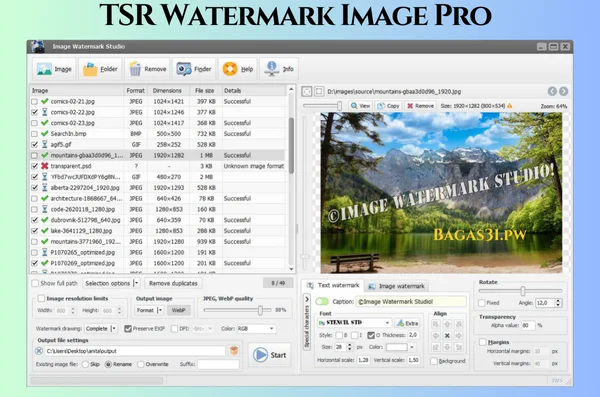Click the View button above the preview
The image size is (600, 397).
[360, 106]
